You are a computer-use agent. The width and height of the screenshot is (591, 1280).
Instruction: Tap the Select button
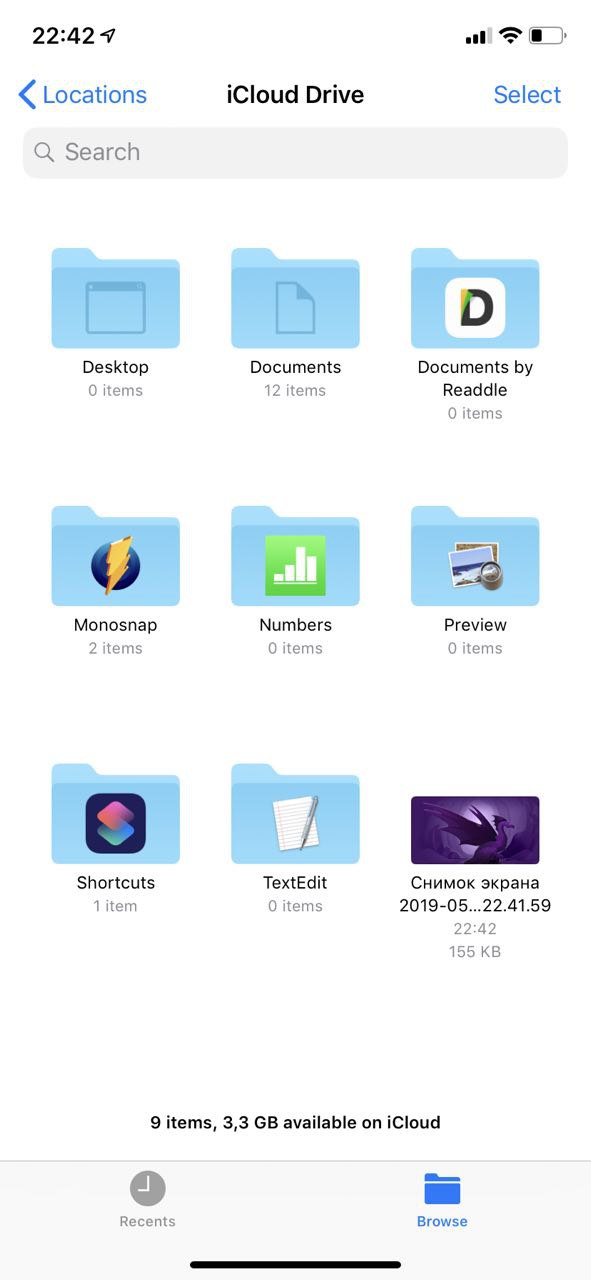click(x=527, y=95)
